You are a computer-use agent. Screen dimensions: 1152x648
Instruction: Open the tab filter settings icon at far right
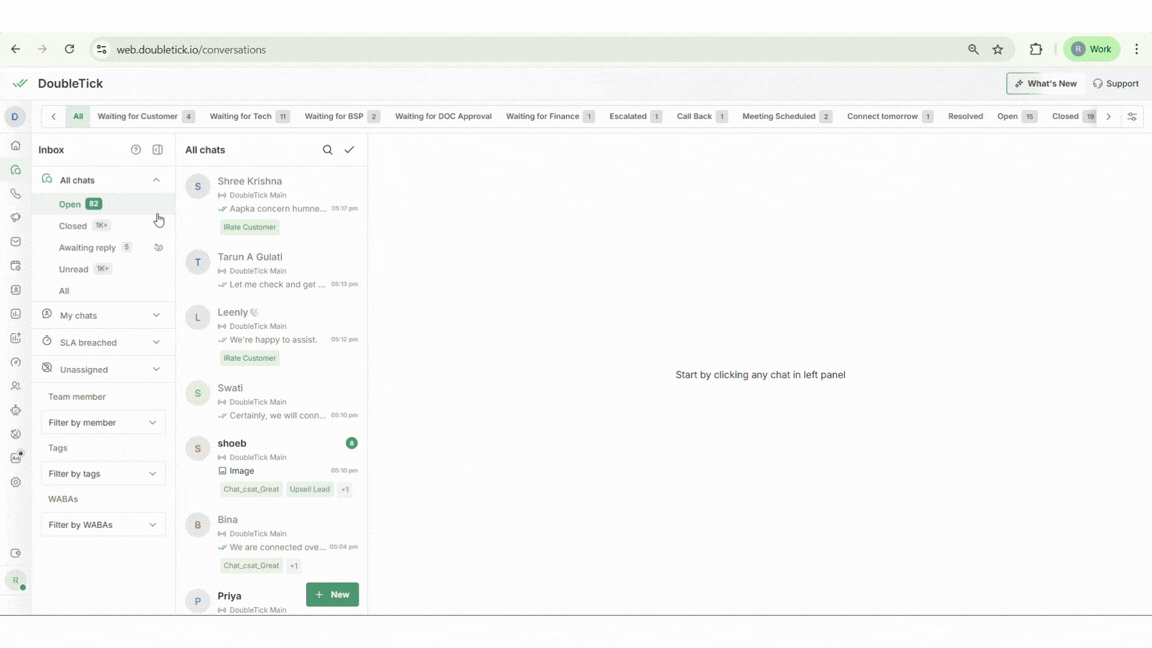coord(1132,117)
